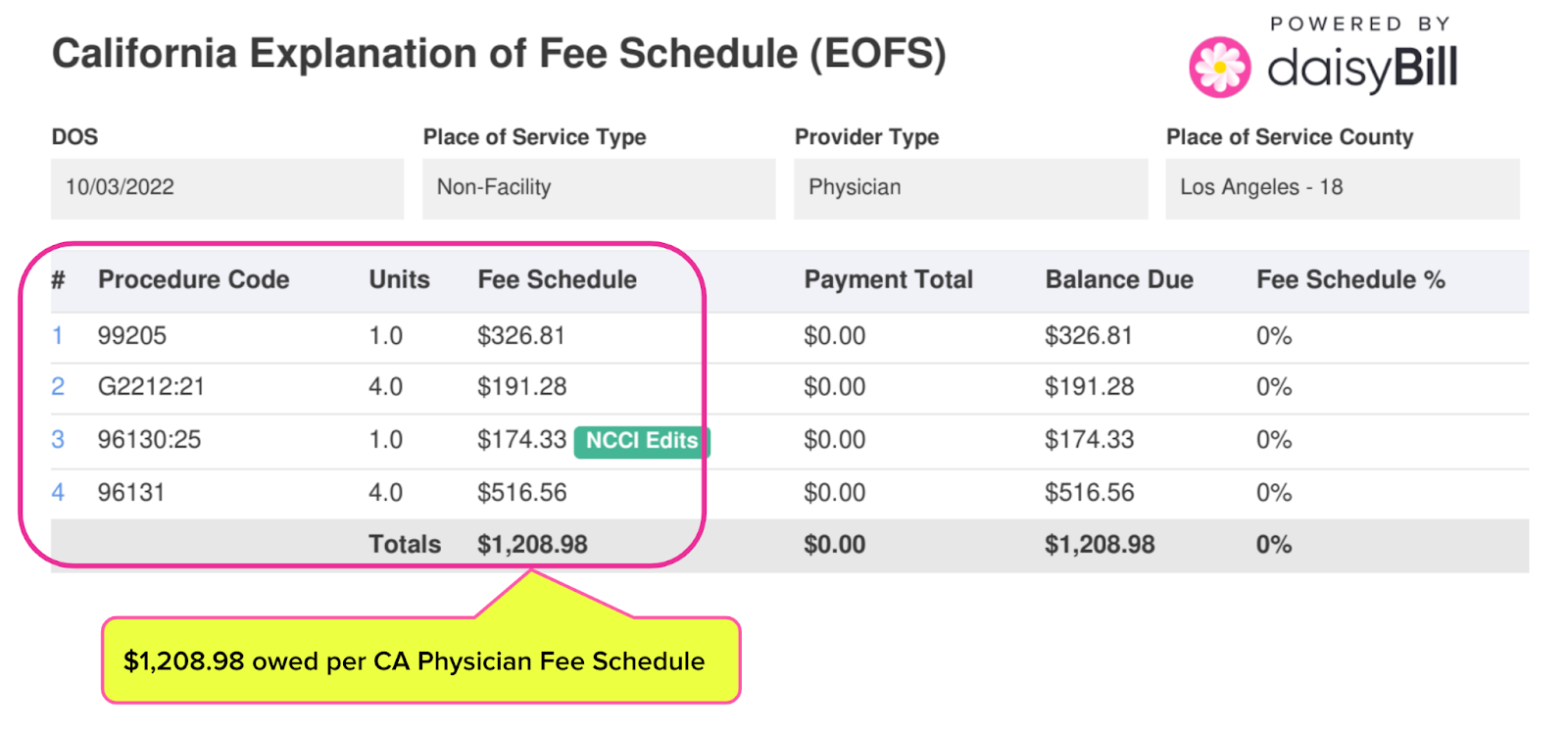This screenshot has width=1568, height=732.
Task: Click the Procedure Code column header
Action: point(194,280)
